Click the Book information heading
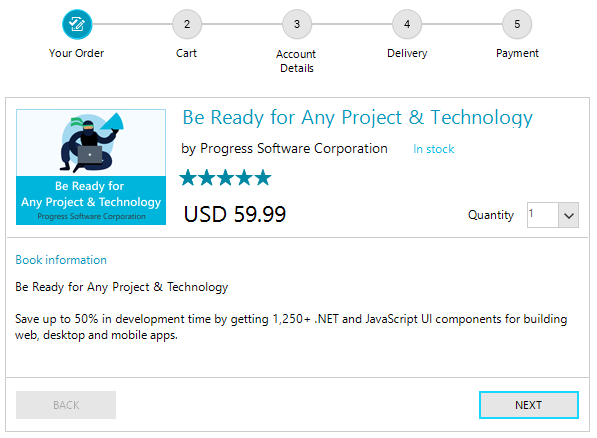Image resolution: width=597 pixels, height=438 pixels. pyautogui.click(x=61, y=260)
